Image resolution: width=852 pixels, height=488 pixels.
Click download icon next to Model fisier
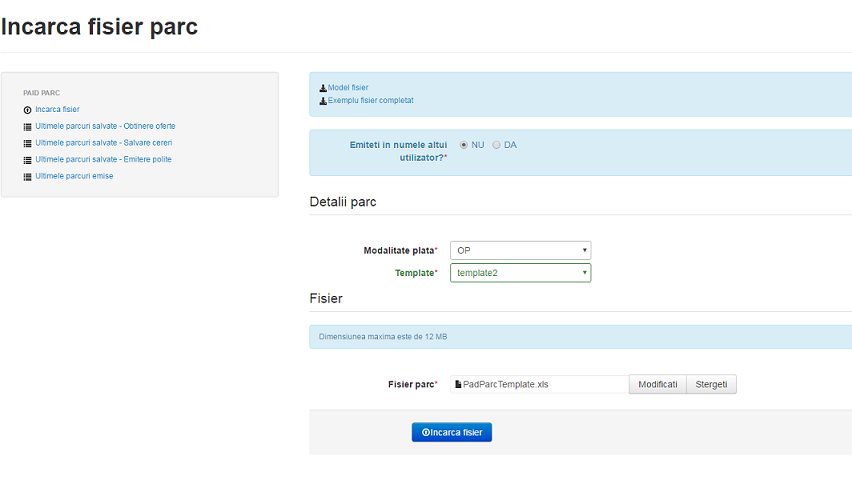(323, 87)
